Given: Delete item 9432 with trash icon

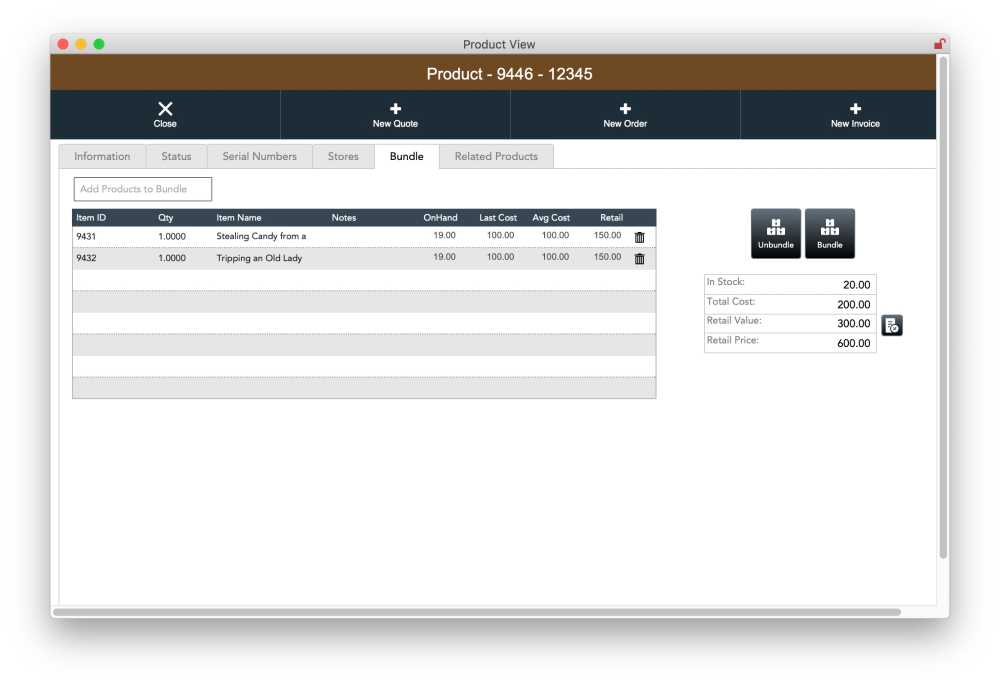Looking at the screenshot, I should [x=640, y=258].
